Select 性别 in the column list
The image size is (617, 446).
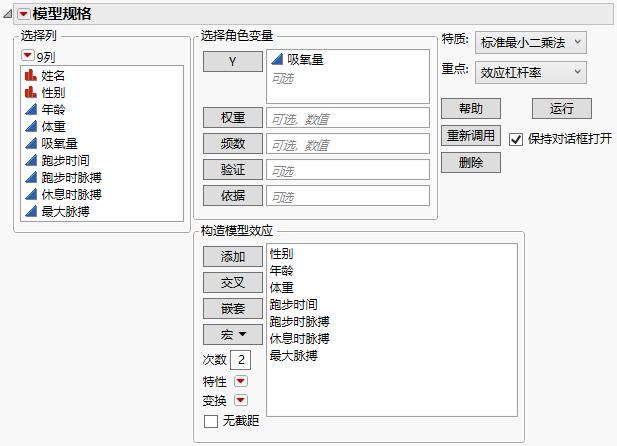point(53,93)
